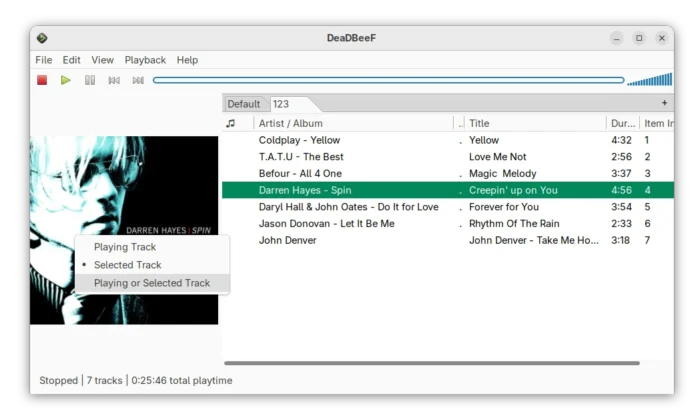The width and height of the screenshot is (700, 414).
Task: Click the music note playing column header
Action: [231, 123]
